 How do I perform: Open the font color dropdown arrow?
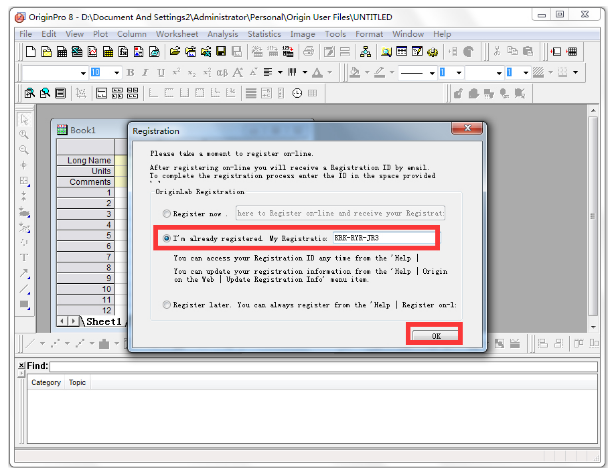[x=329, y=73]
